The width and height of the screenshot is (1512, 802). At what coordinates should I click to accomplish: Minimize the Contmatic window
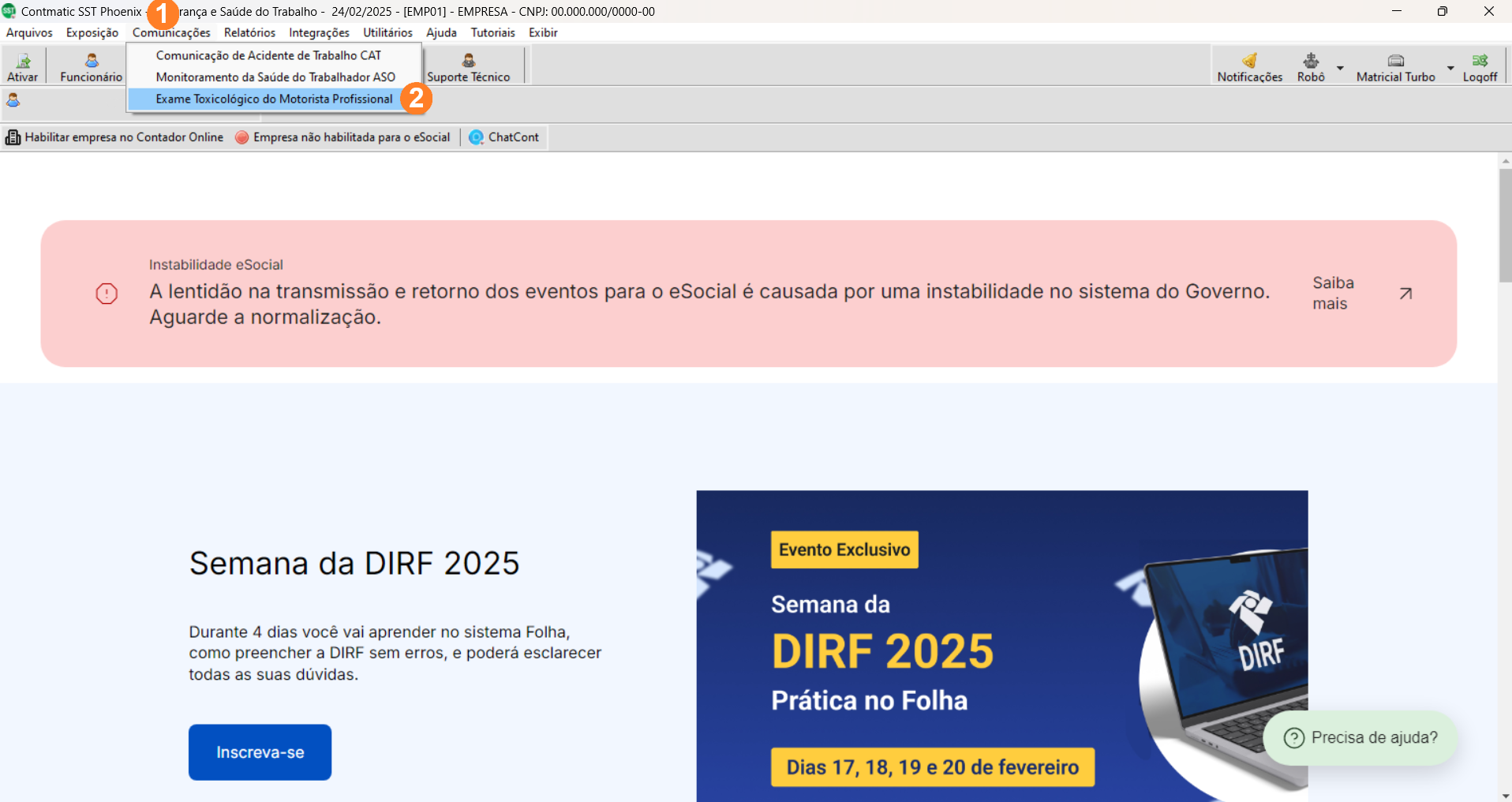tap(1397, 11)
